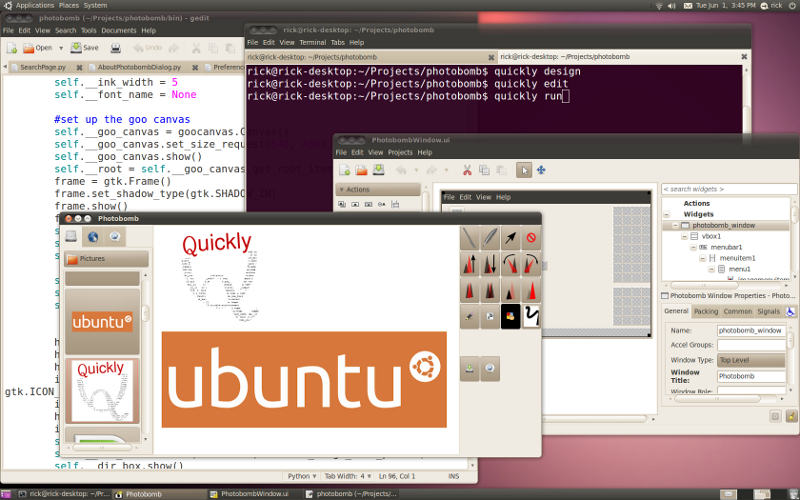Screen dimensions: 800x500
Task: Click the broom clear icon in Glade corner
Action: click(x=792, y=416)
